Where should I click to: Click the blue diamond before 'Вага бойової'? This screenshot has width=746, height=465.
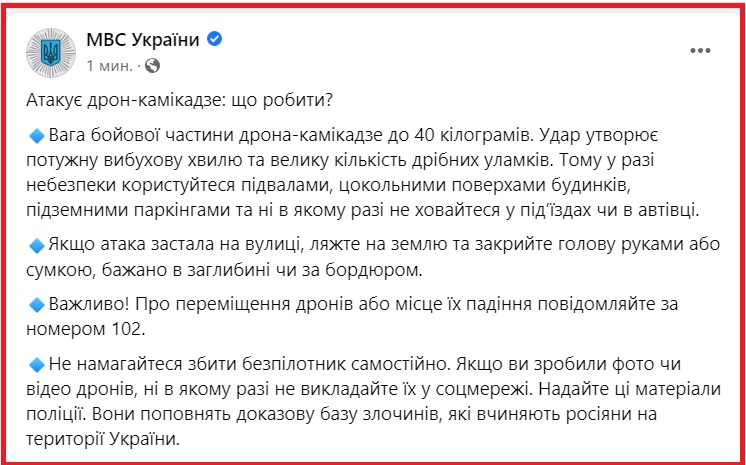click(37, 137)
